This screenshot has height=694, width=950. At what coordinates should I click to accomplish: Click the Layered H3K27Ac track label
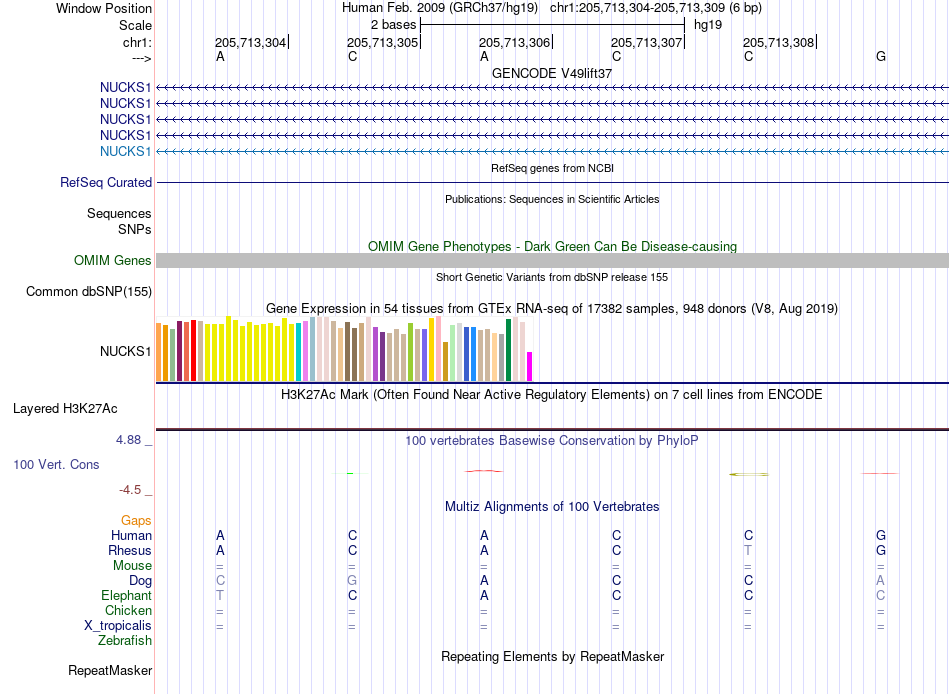65,409
